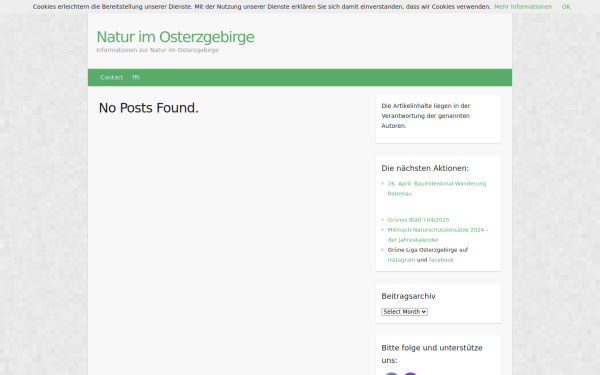Click the 'Beitragsarchiv' widget heading
This screenshot has width=600, height=375.
(x=408, y=296)
